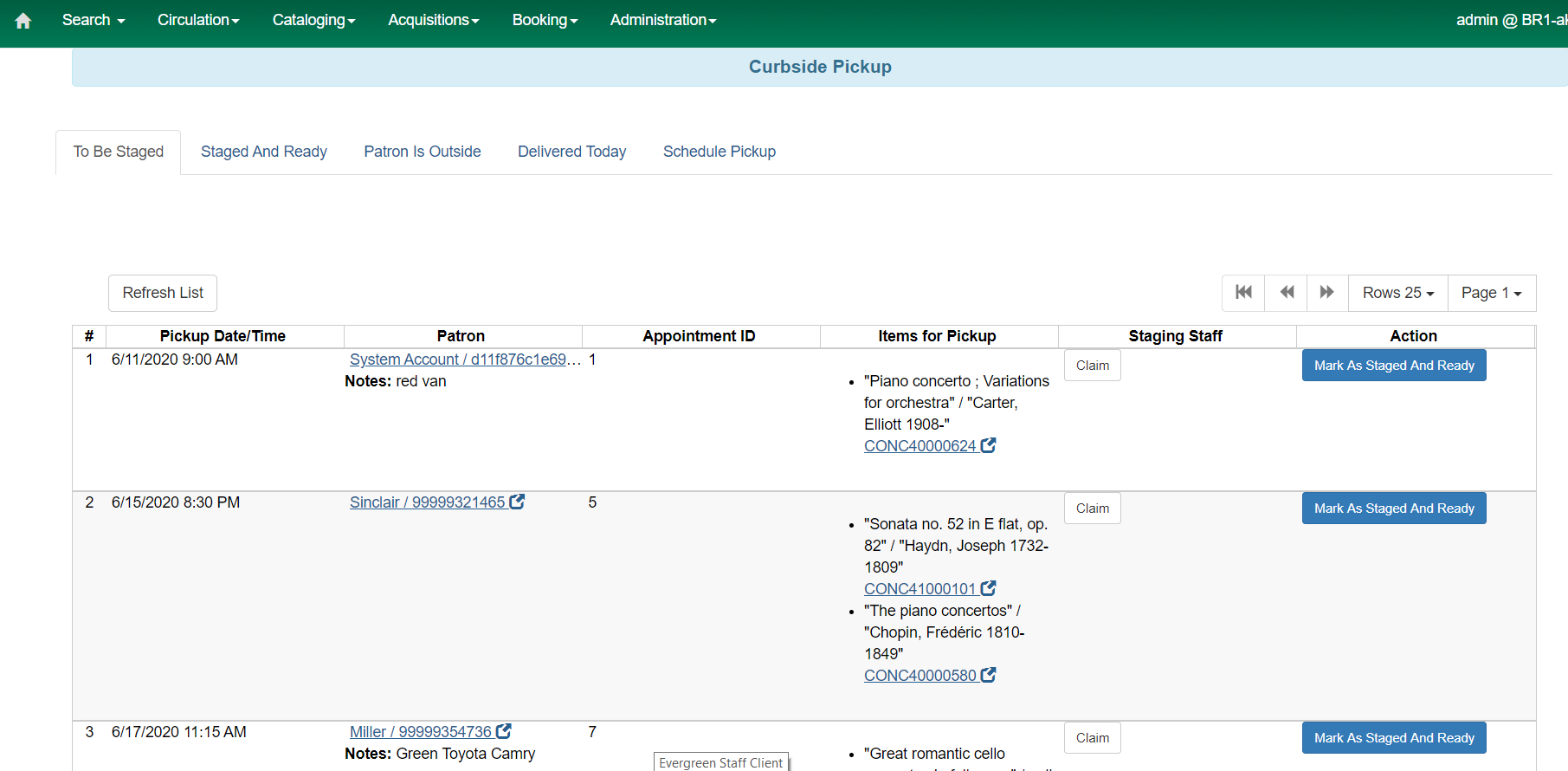Expand the Rows 25 dropdown
1568x771 pixels.
[1397, 293]
